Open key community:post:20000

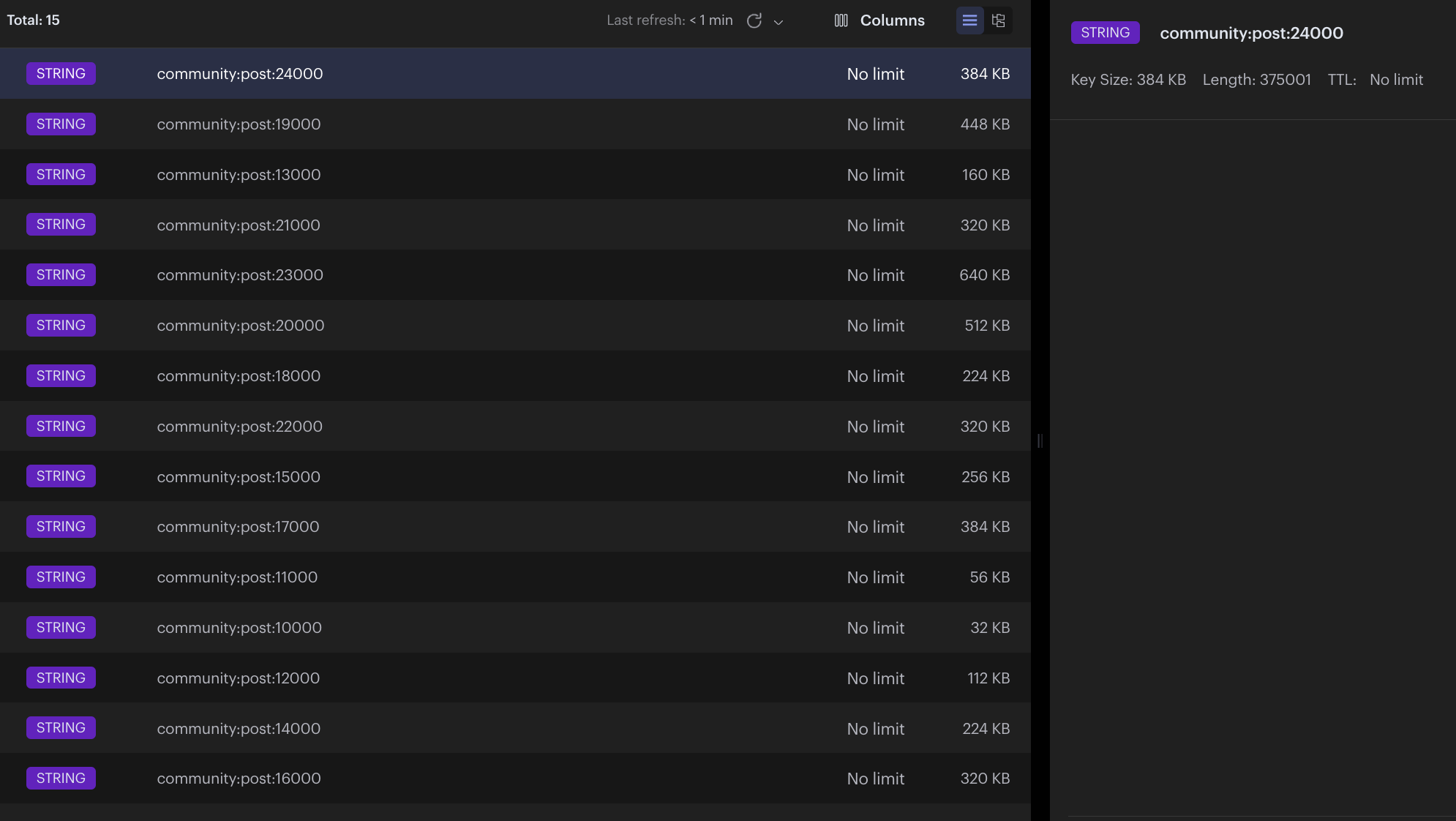(240, 326)
